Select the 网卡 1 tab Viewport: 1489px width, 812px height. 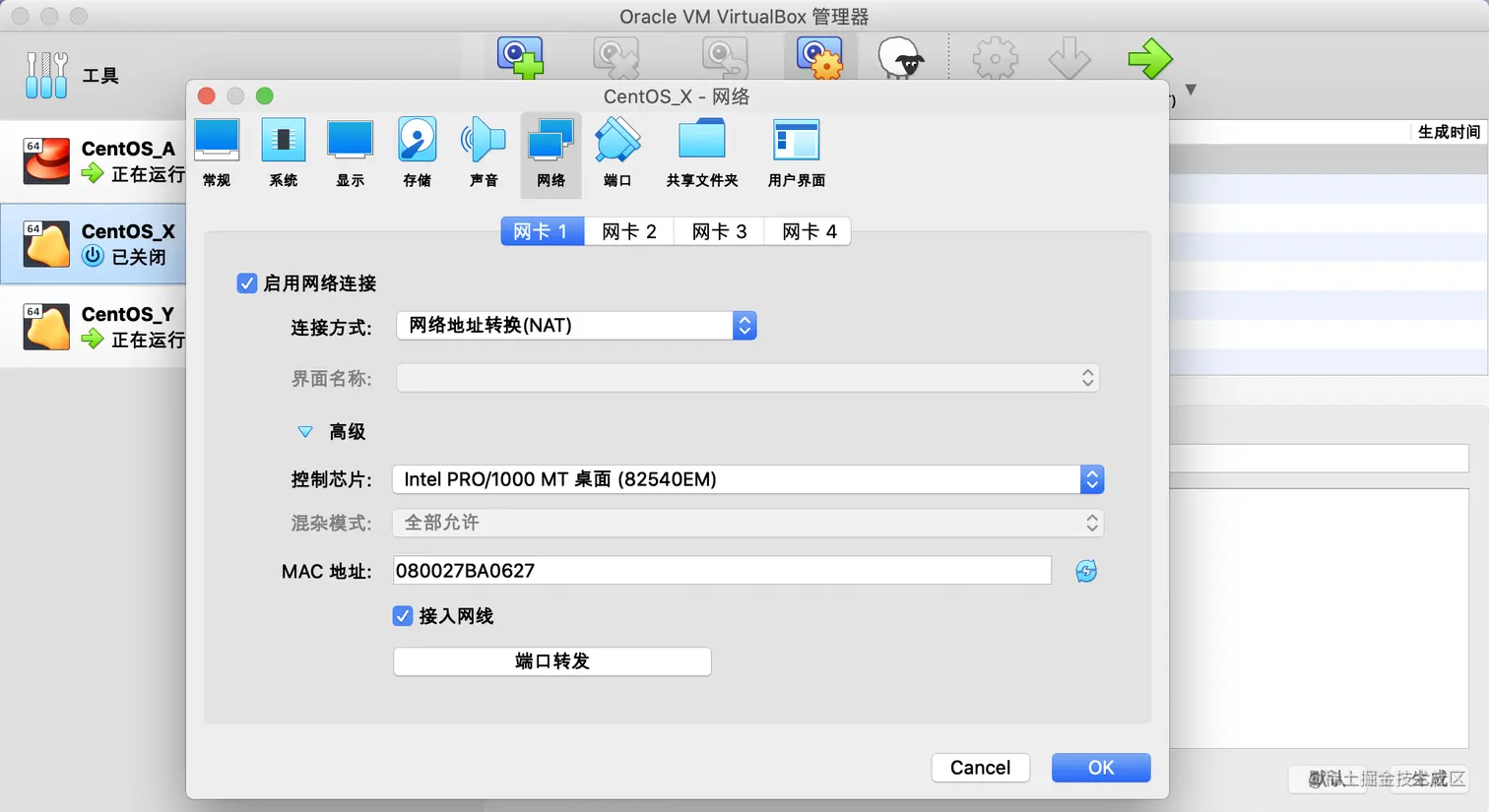pyautogui.click(x=542, y=231)
